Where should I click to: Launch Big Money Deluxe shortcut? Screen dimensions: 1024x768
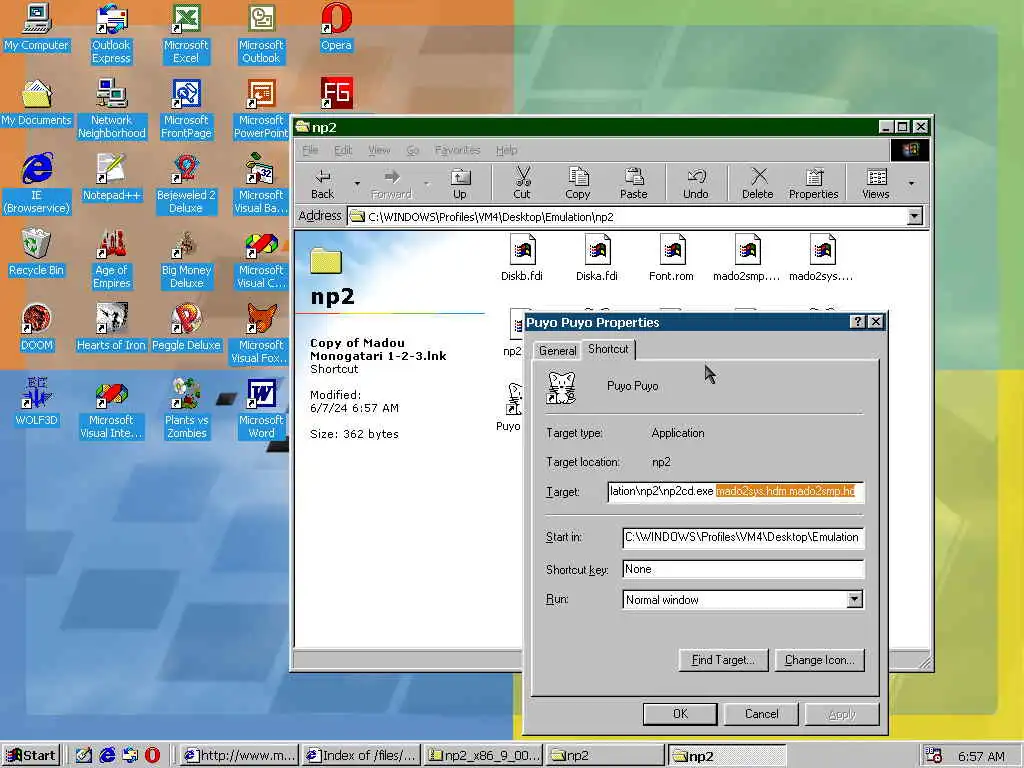click(186, 259)
